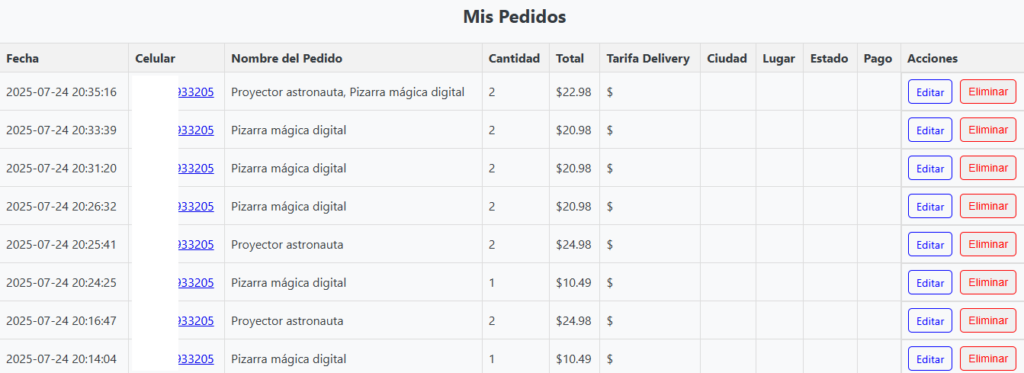This screenshot has height=373, width=1024.
Task: Click Eliminar for the 20:35:16 order
Action: tap(988, 92)
